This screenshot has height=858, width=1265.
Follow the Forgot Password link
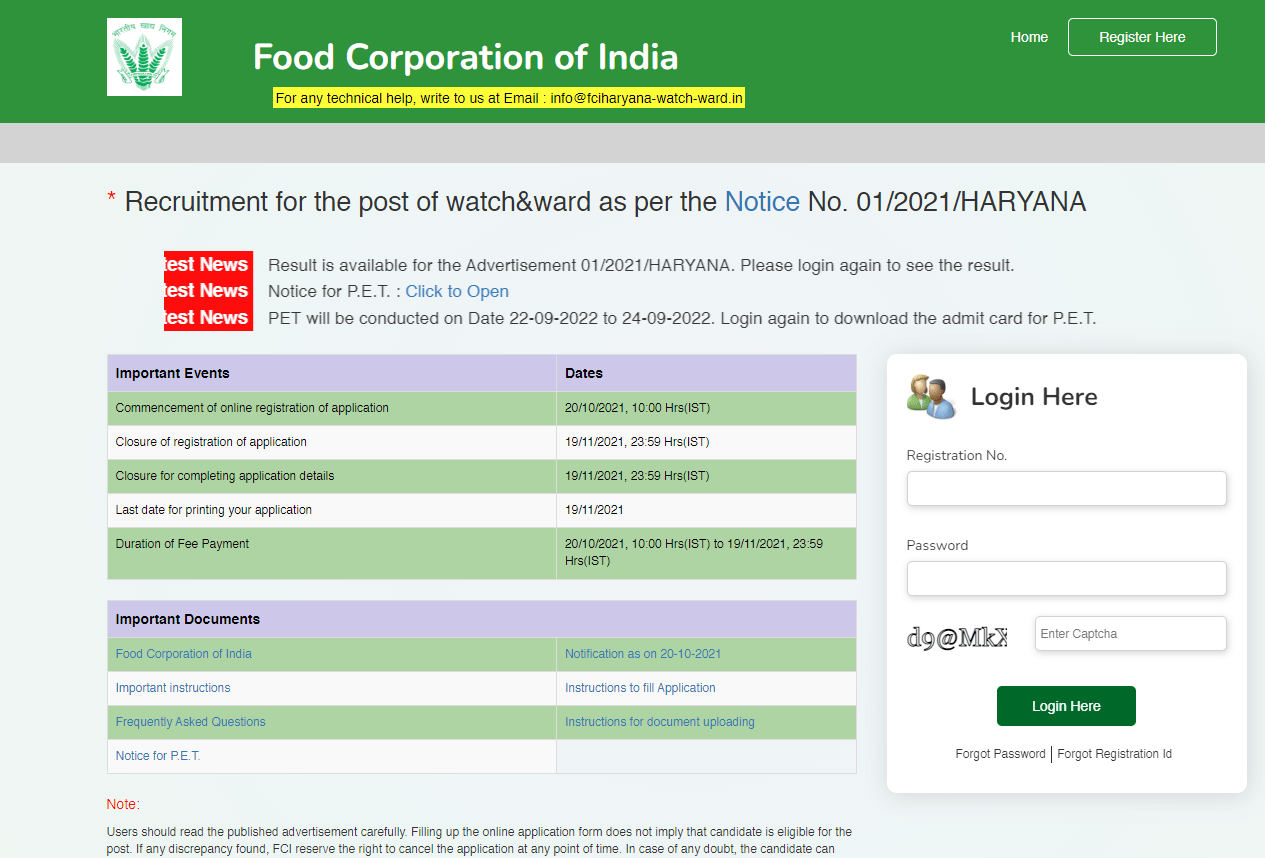tap(1000, 754)
